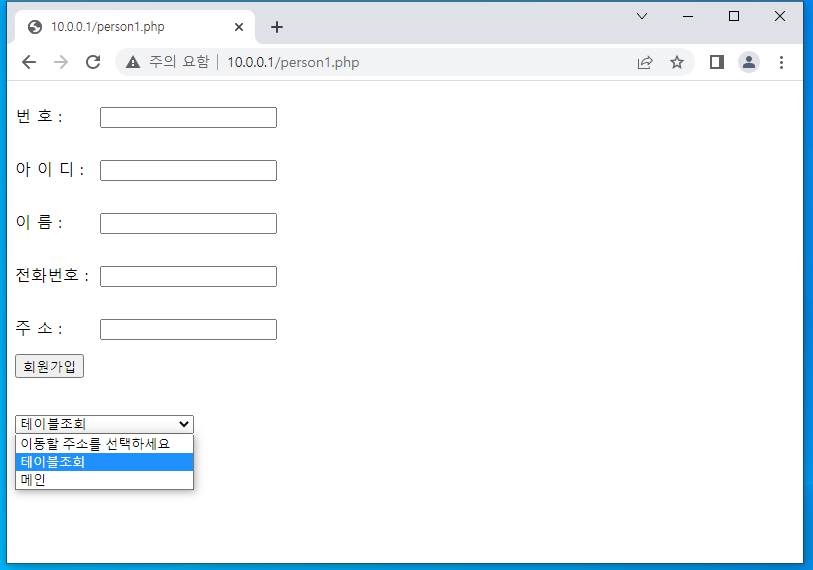Screen dimensions: 813x570
Task: Click the not-secure warning triangle icon
Action: point(133,62)
